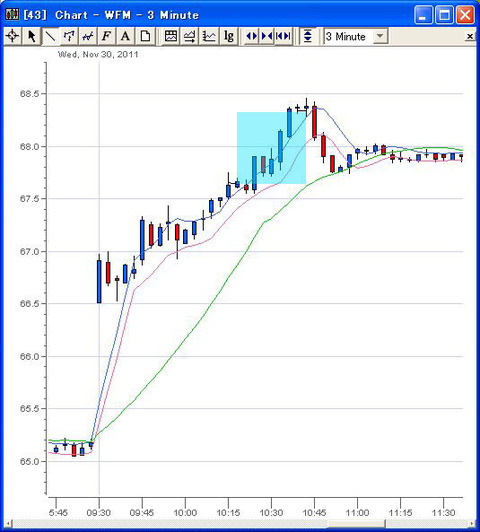Click the 67.5 price axis label
This screenshot has height=532, width=480.
pyautogui.click(x=29, y=199)
